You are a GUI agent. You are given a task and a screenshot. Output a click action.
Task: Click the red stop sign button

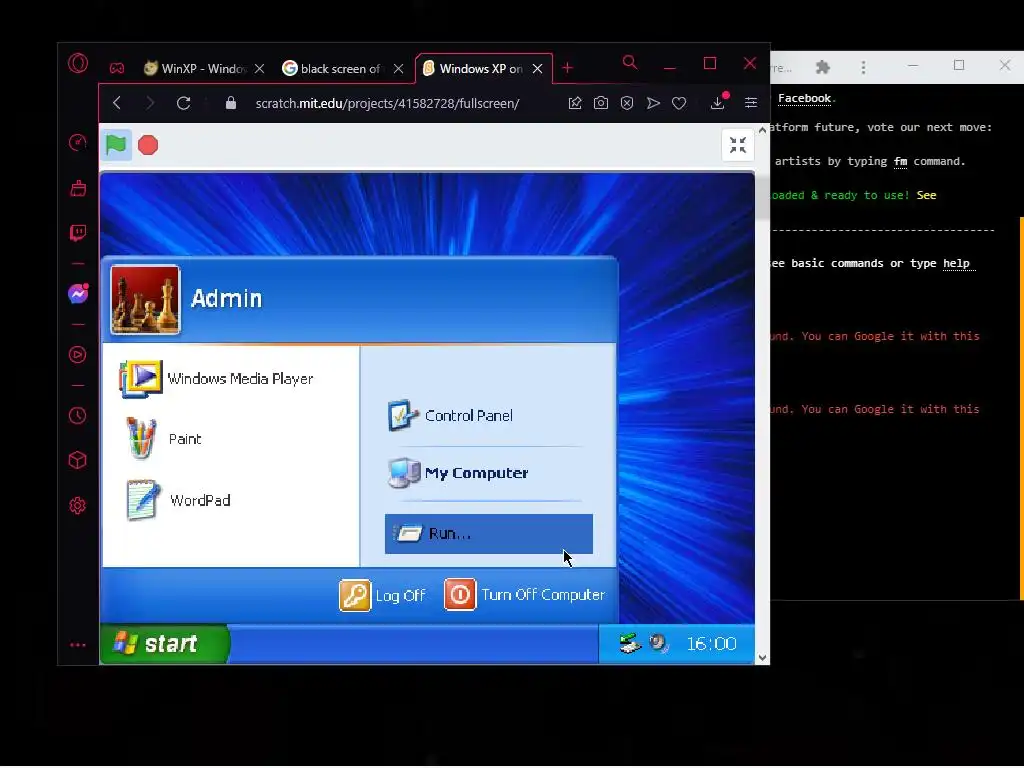pyautogui.click(x=148, y=145)
